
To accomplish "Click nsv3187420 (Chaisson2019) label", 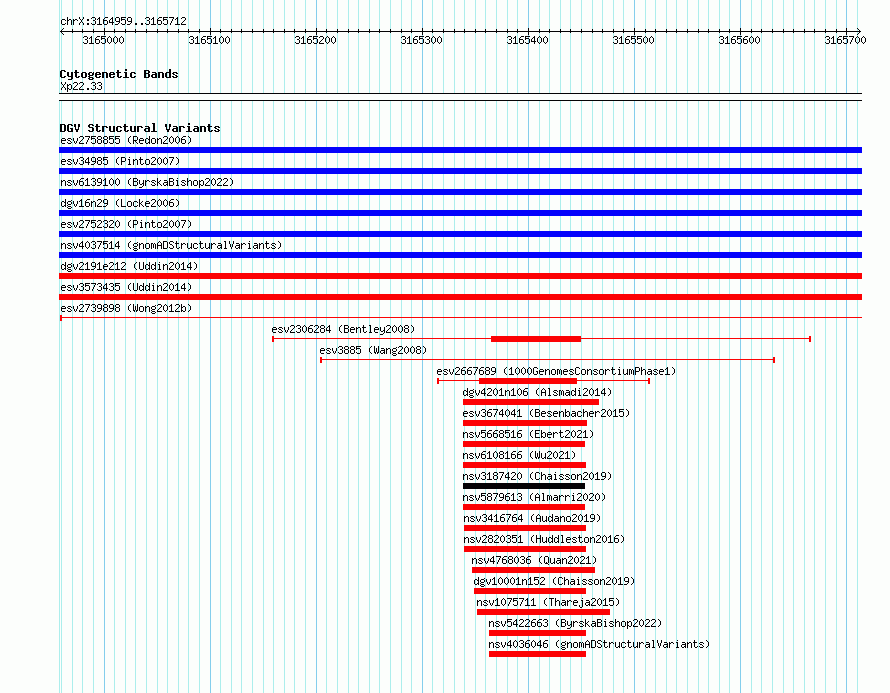I will [x=537, y=476].
